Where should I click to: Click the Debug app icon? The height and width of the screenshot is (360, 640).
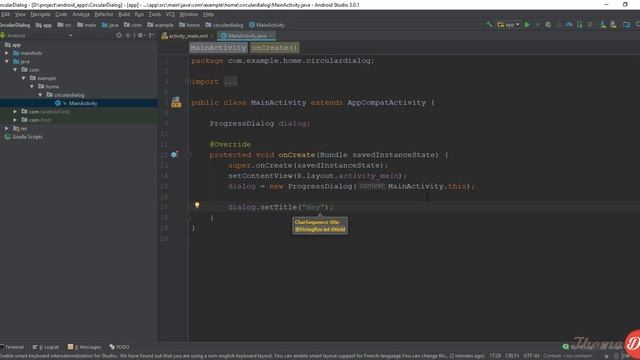pos(548,25)
